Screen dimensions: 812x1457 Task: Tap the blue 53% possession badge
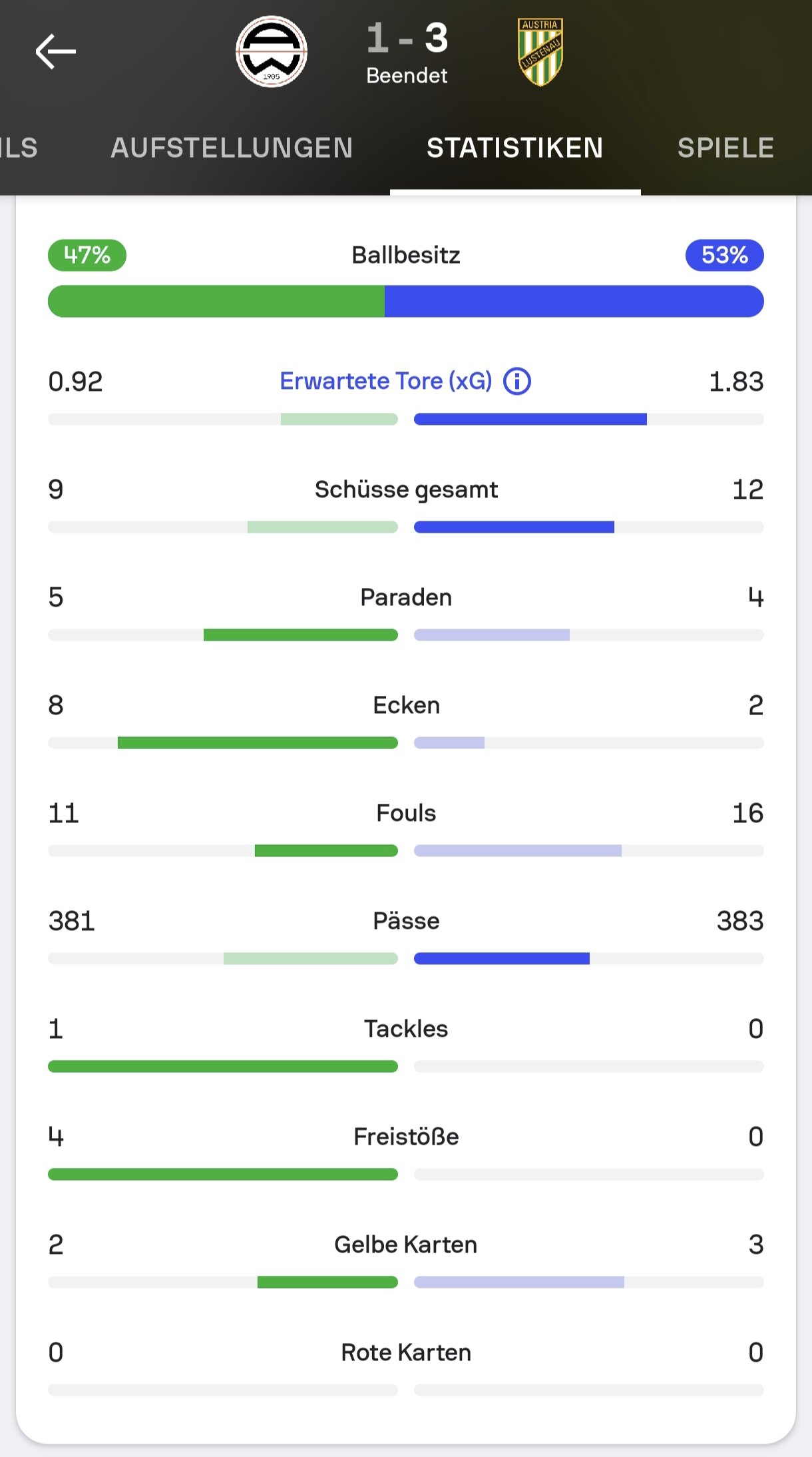(x=725, y=255)
